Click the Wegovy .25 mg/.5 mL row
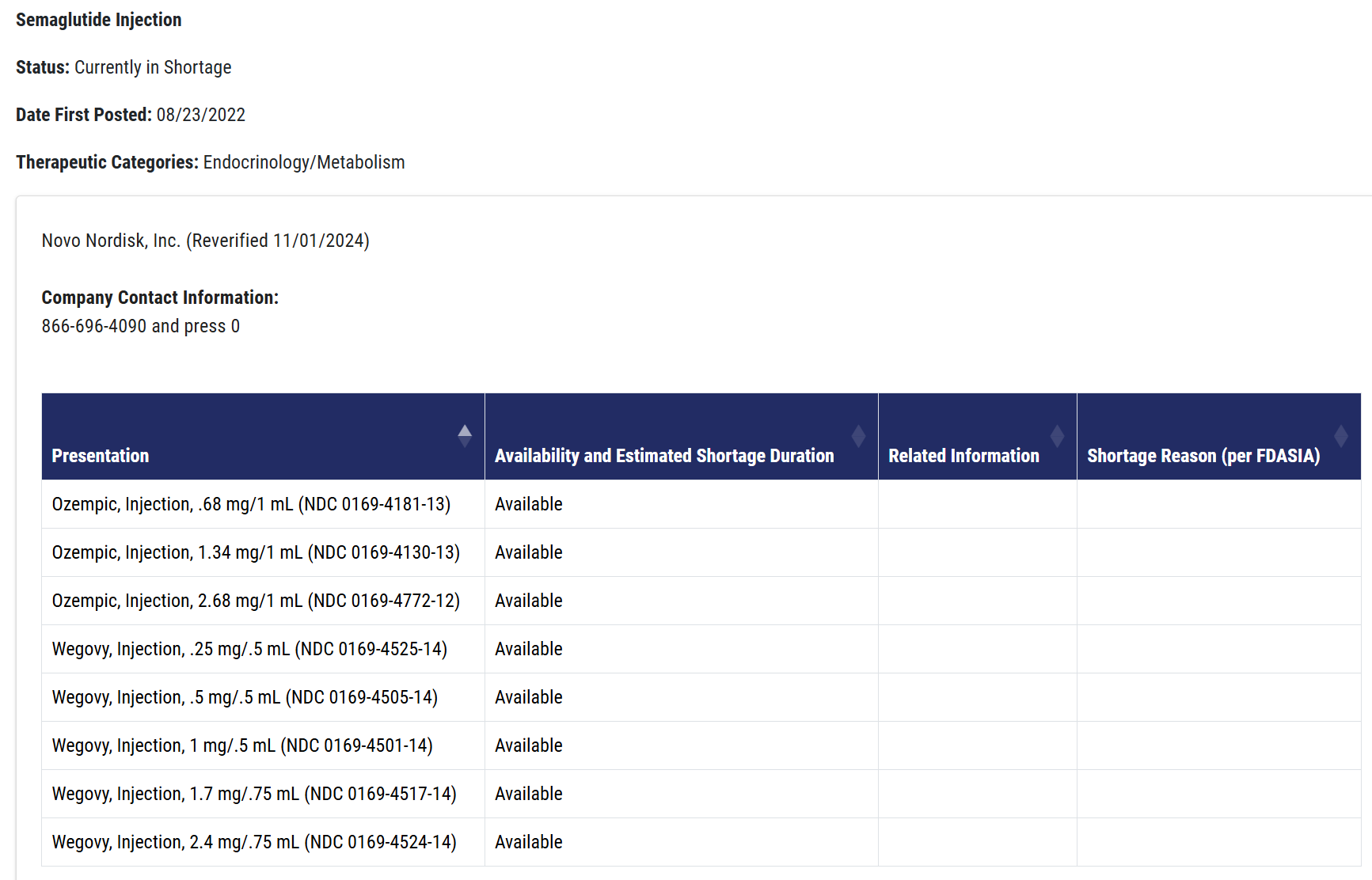The height and width of the screenshot is (880, 1372). point(249,649)
